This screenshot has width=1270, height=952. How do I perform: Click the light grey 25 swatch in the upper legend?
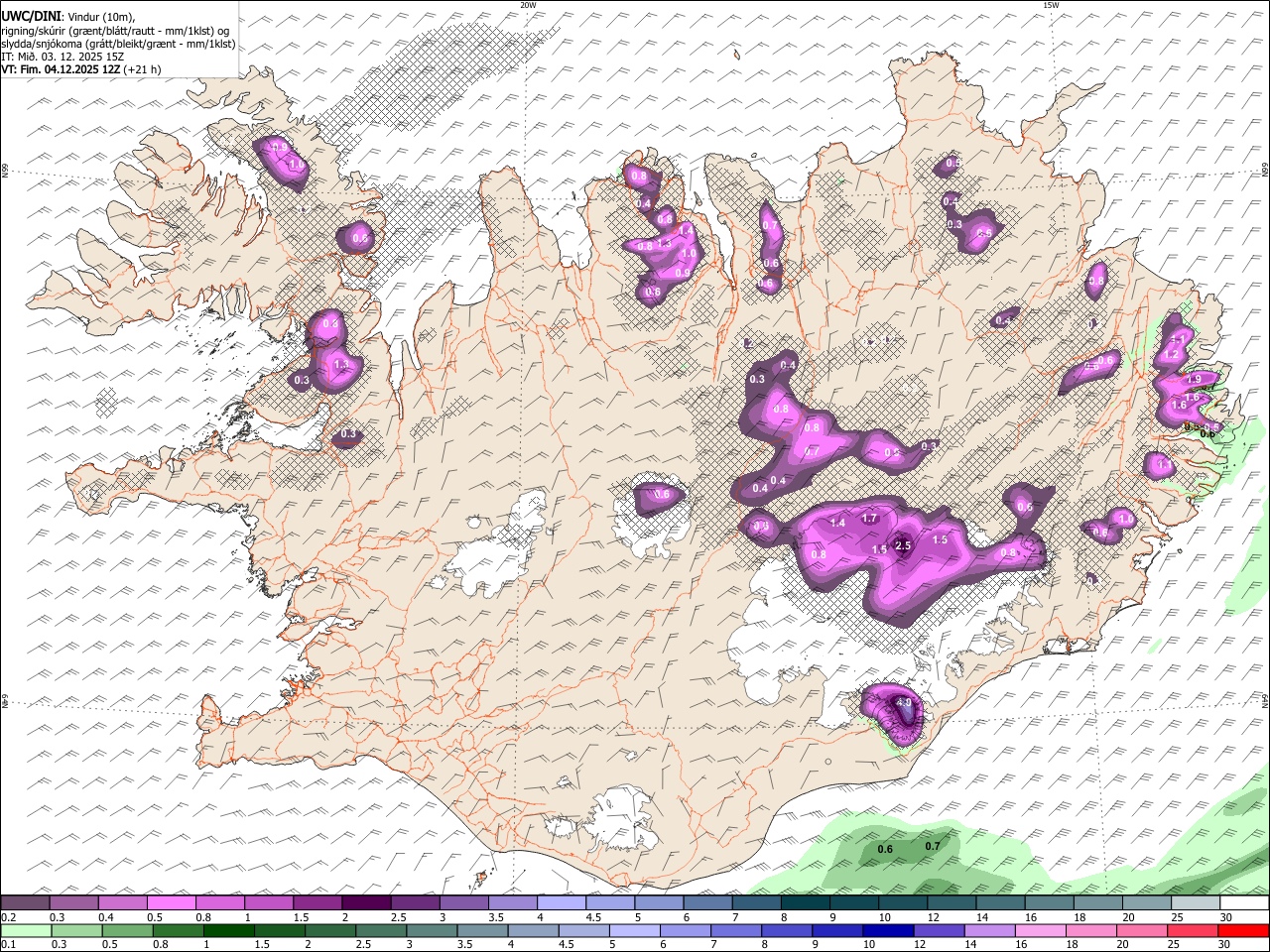click(x=1195, y=902)
